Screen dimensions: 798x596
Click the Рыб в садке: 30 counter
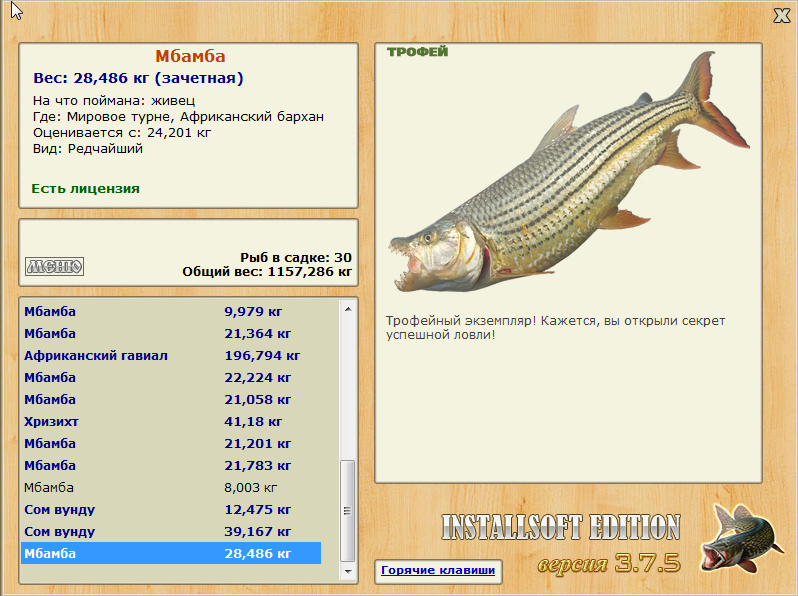click(x=296, y=258)
